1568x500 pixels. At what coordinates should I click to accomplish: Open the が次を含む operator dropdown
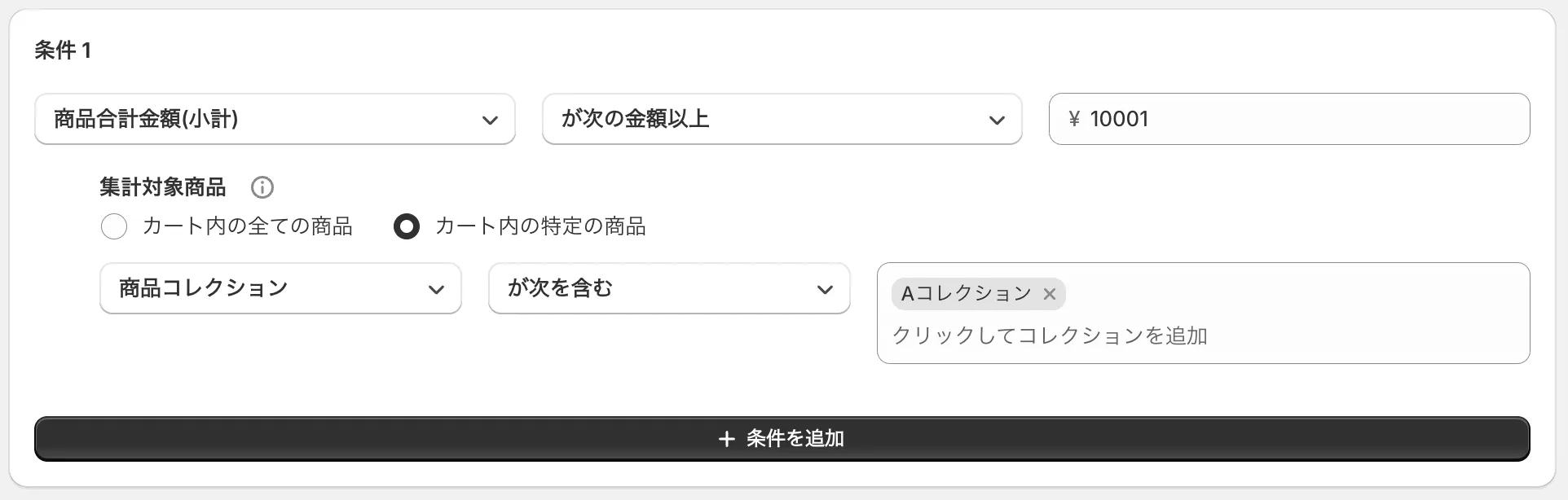[x=668, y=288]
